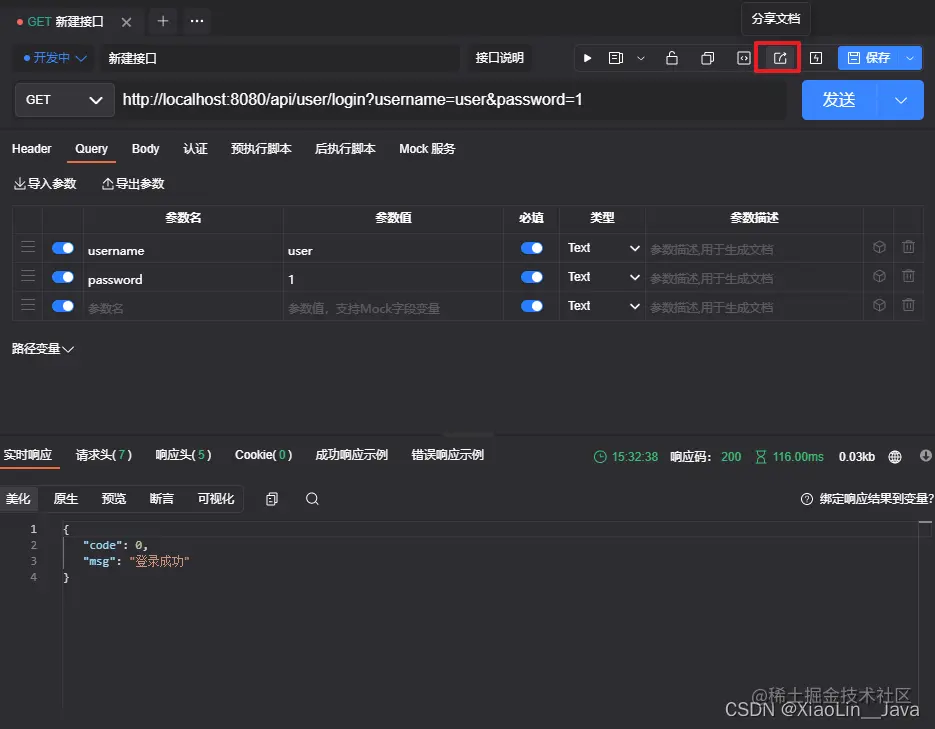This screenshot has height=729, width=935.
Task: Click the cube icon in the empty parameter row
Action: [x=879, y=305]
